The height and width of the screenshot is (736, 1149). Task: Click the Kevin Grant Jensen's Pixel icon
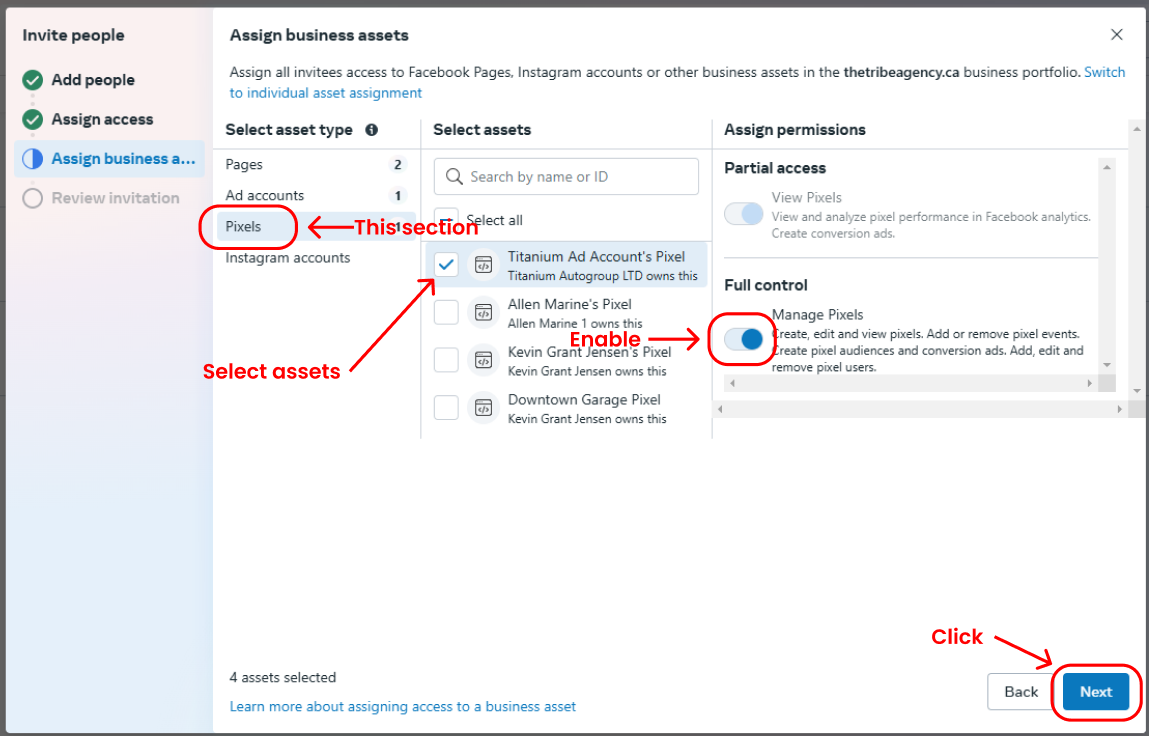coord(483,361)
